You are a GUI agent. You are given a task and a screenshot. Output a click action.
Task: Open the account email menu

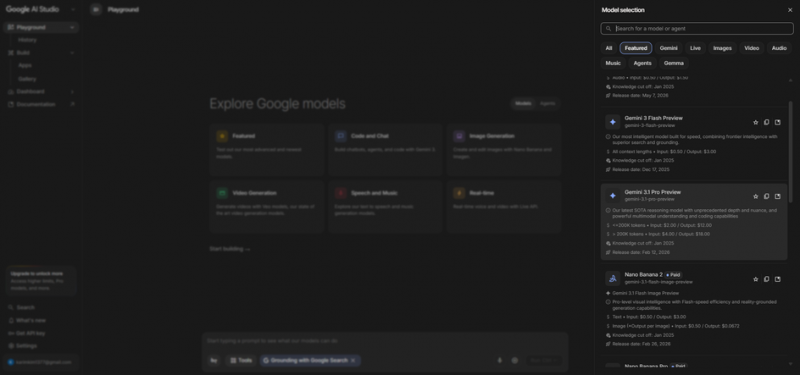[41, 362]
